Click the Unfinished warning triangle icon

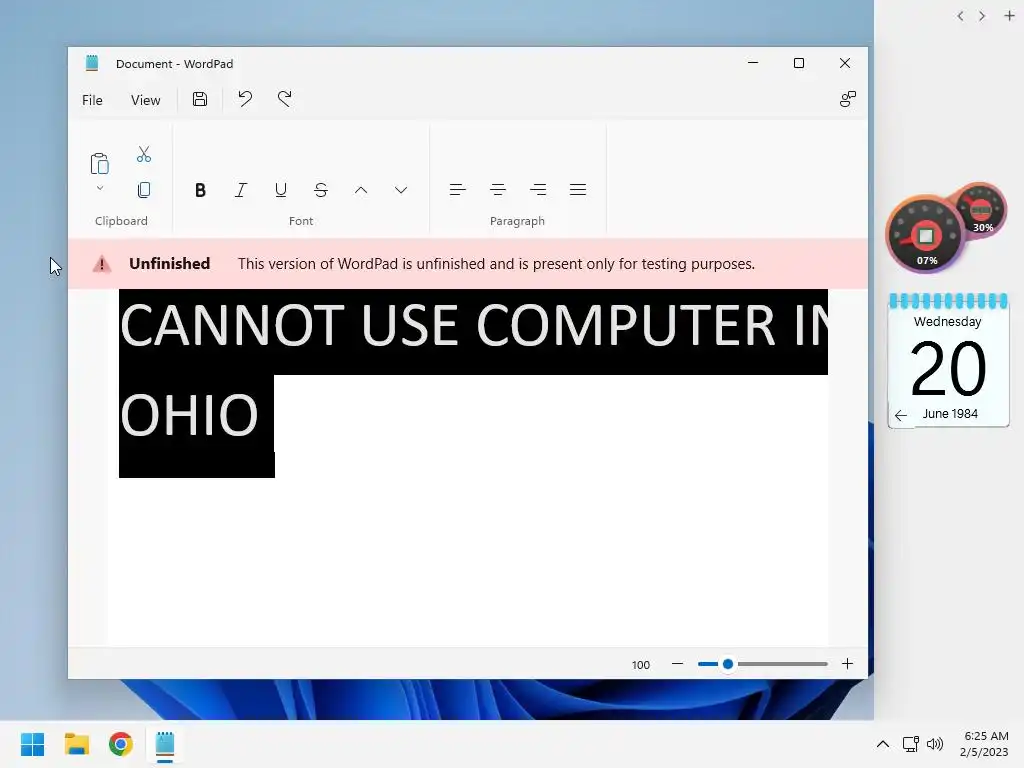click(x=102, y=264)
